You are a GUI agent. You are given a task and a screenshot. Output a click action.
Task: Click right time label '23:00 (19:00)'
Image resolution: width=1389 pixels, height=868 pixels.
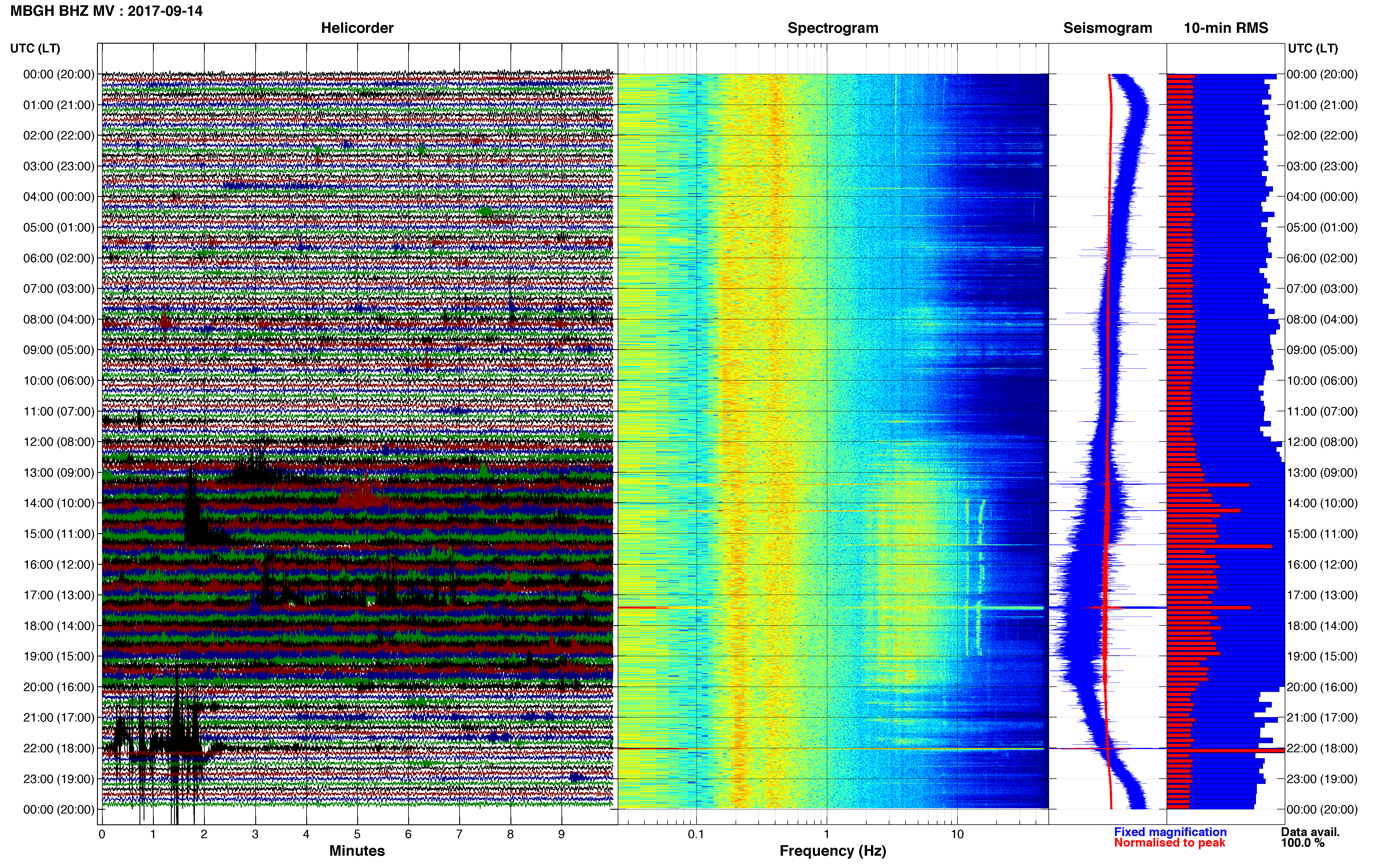click(1322, 778)
